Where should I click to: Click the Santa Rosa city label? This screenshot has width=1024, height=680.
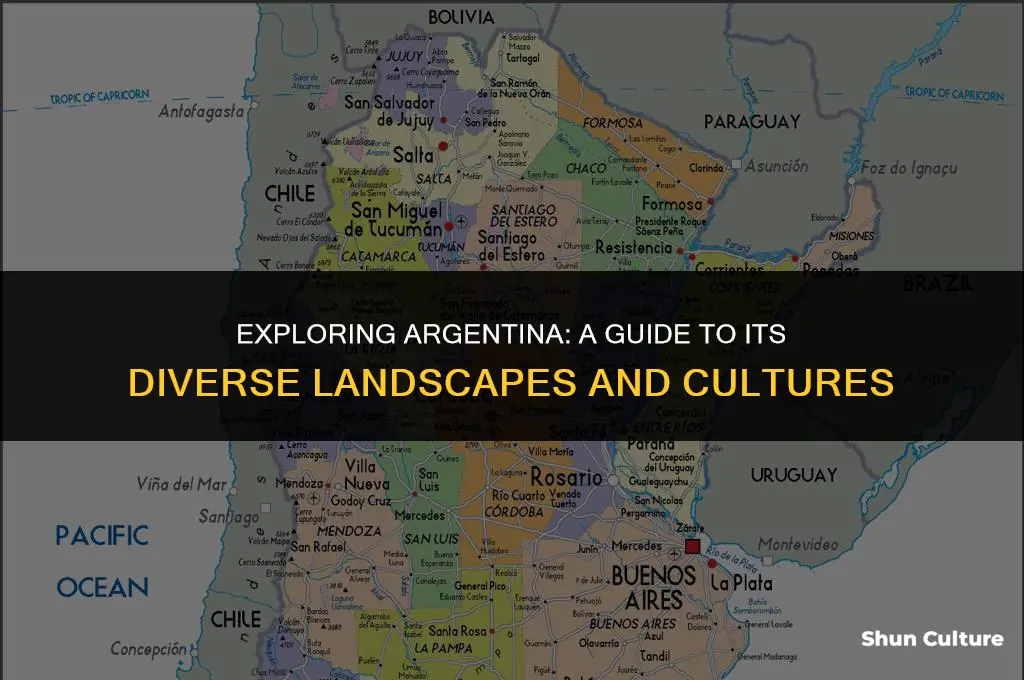[x=457, y=631]
